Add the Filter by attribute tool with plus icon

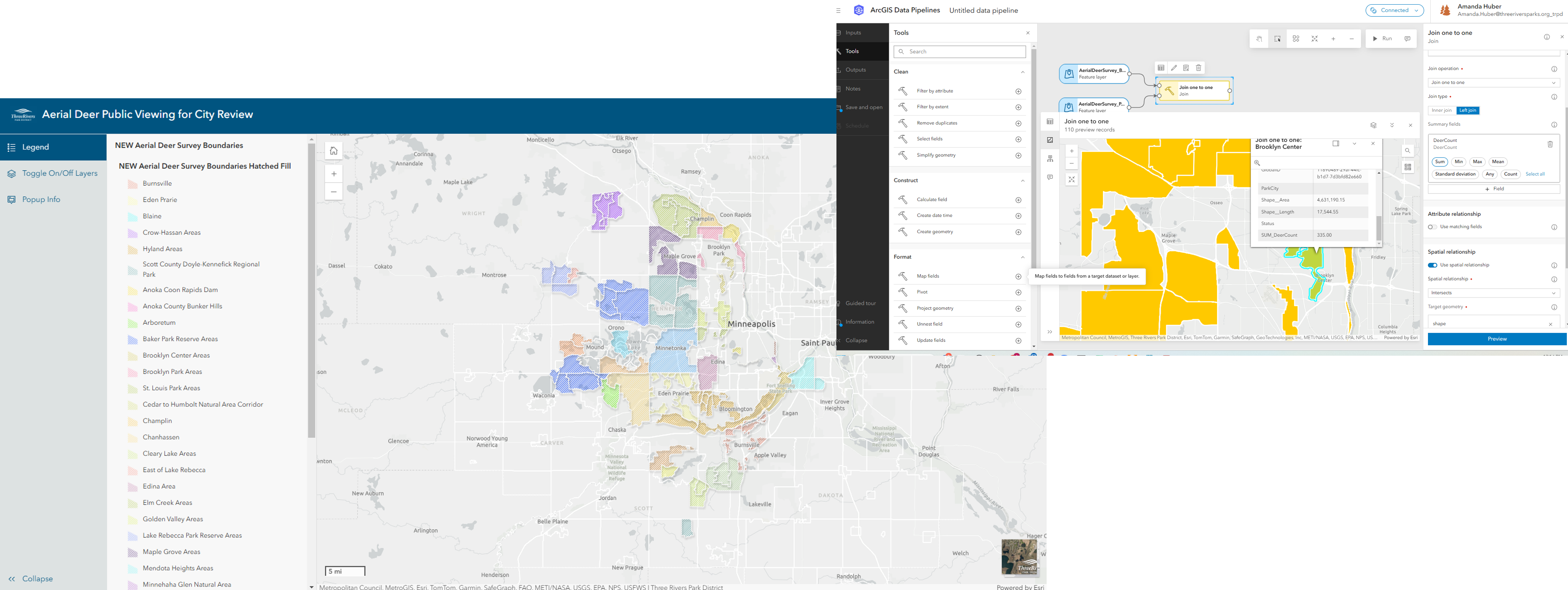coord(1018,91)
